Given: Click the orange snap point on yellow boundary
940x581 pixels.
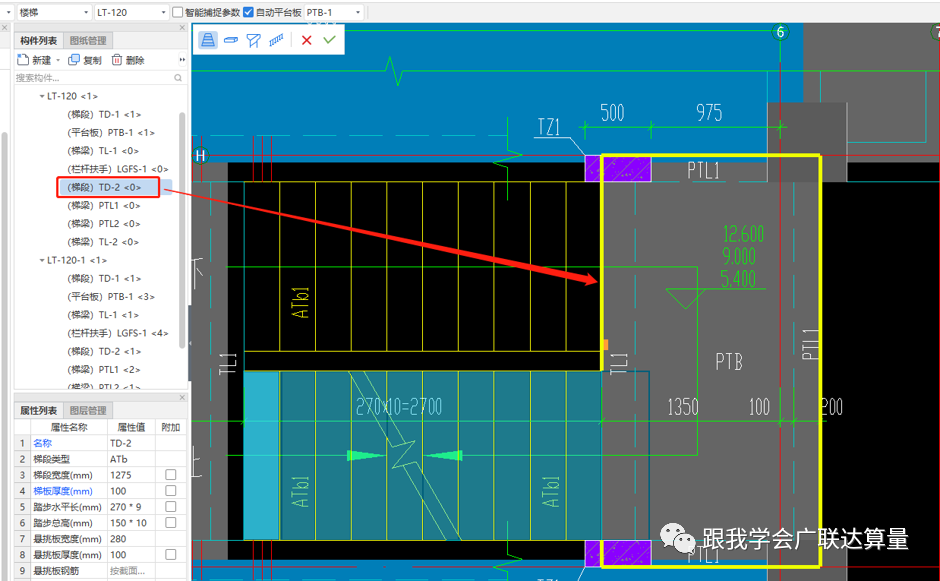Looking at the screenshot, I should coord(605,345).
